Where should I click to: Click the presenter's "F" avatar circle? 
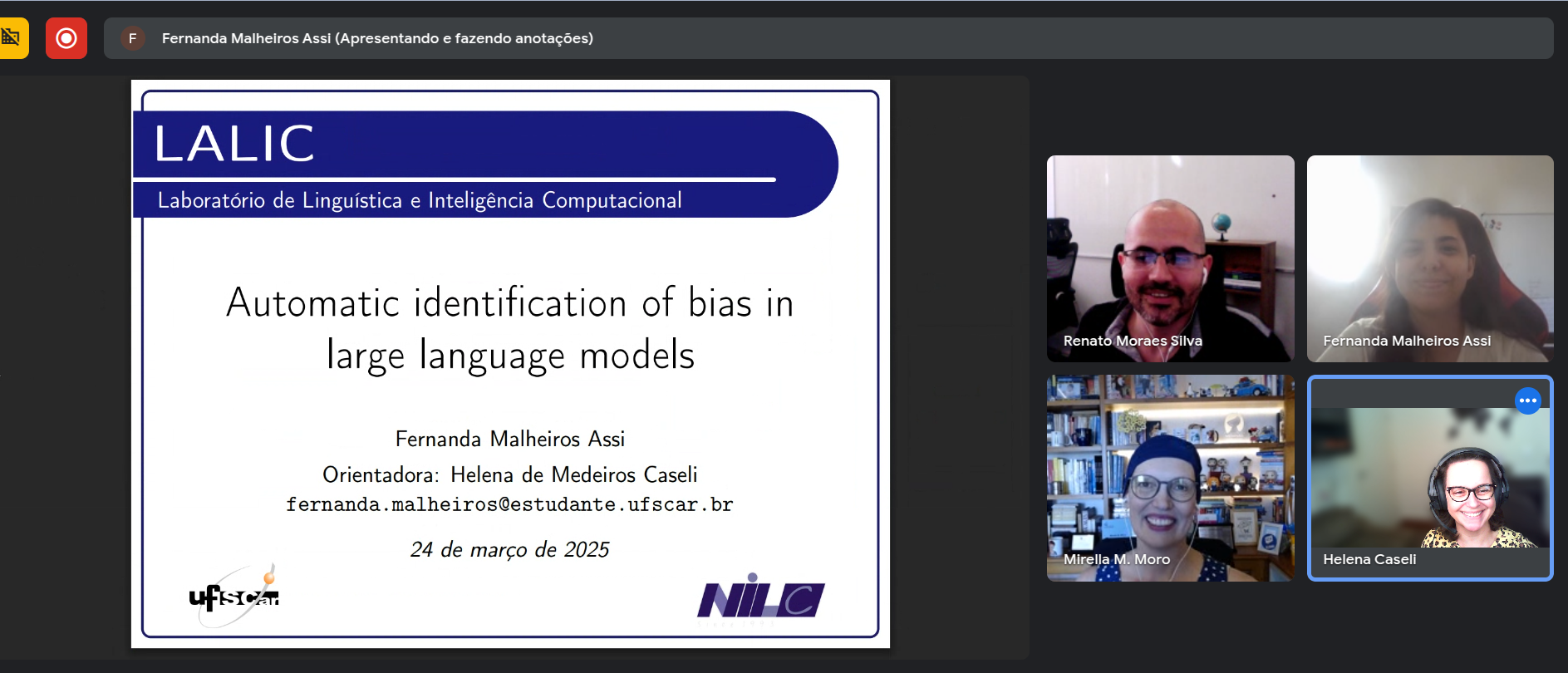(x=133, y=38)
